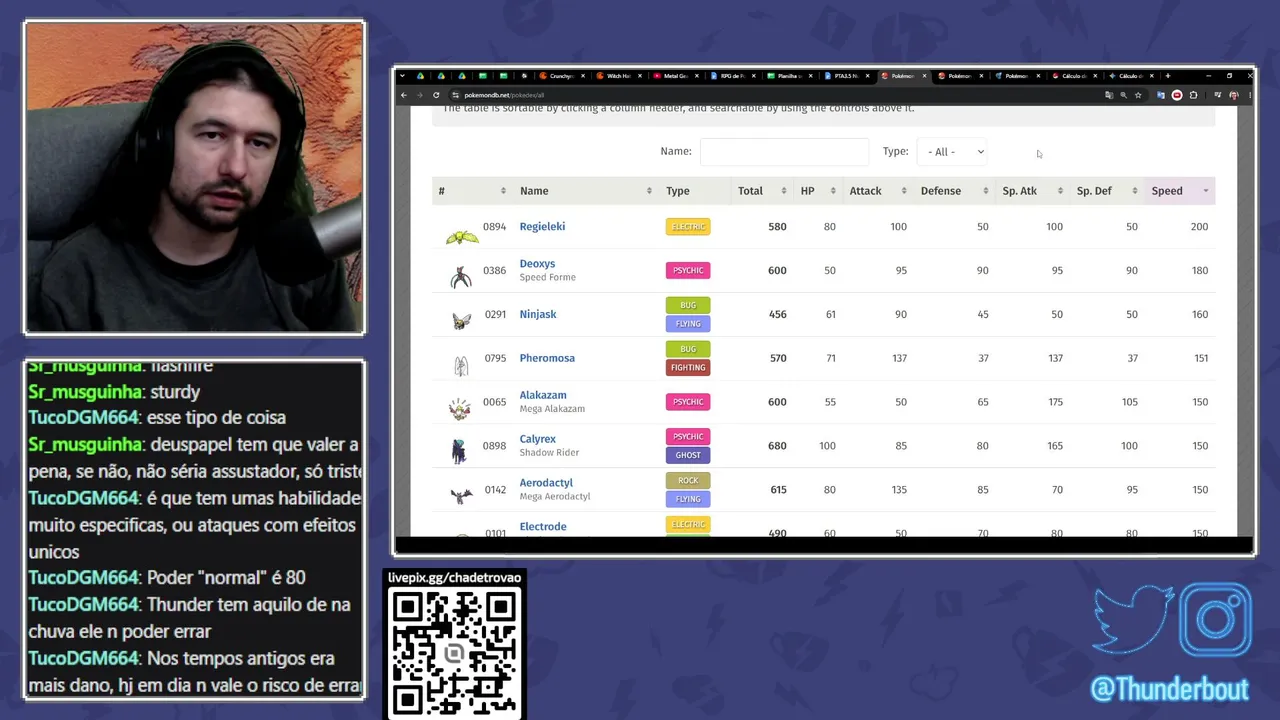This screenshot has width=1280, height=720.
Task: Click the Mega Alakazam subtitle text
Action: coord(552,409)
